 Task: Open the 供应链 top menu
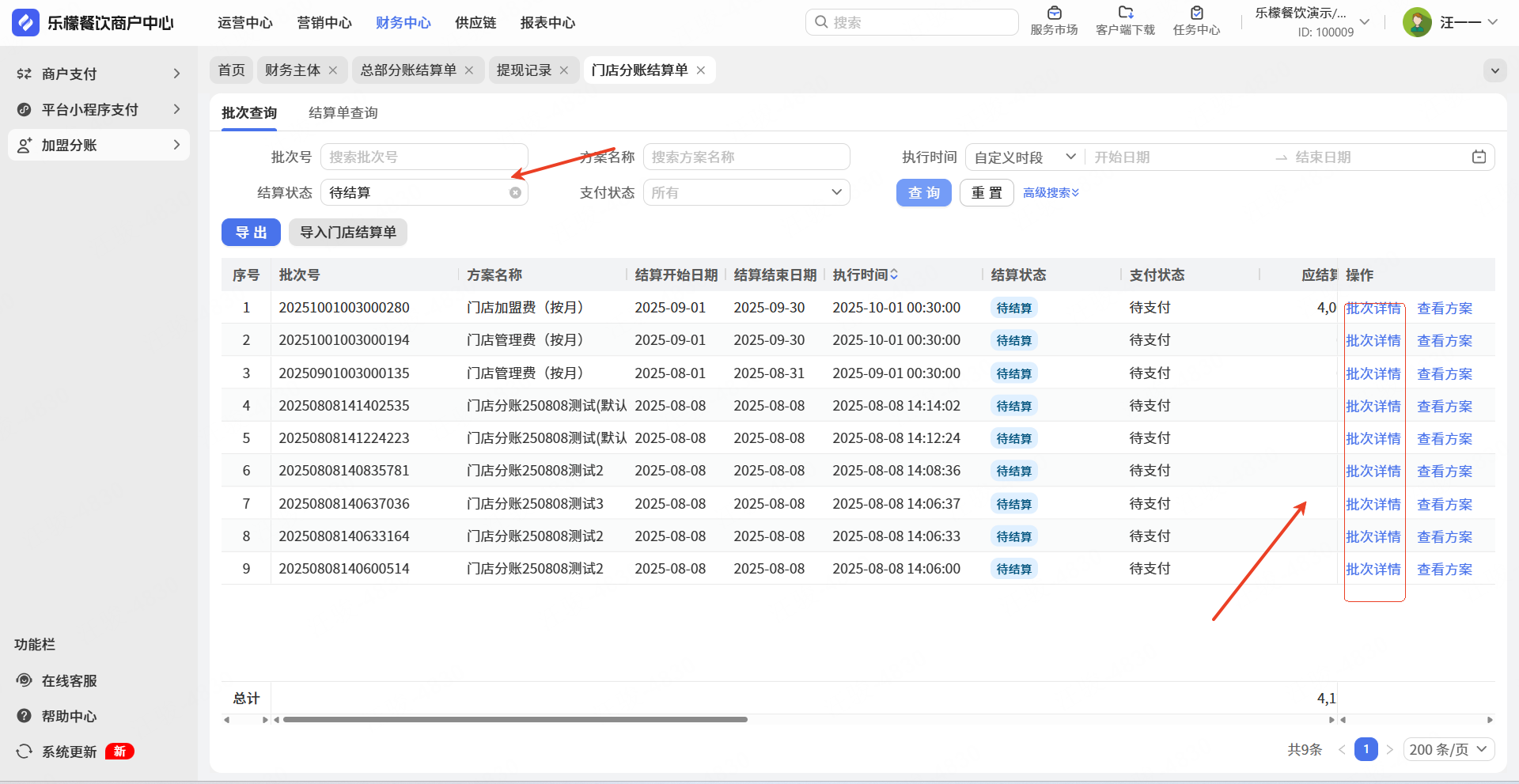(475, 23)
